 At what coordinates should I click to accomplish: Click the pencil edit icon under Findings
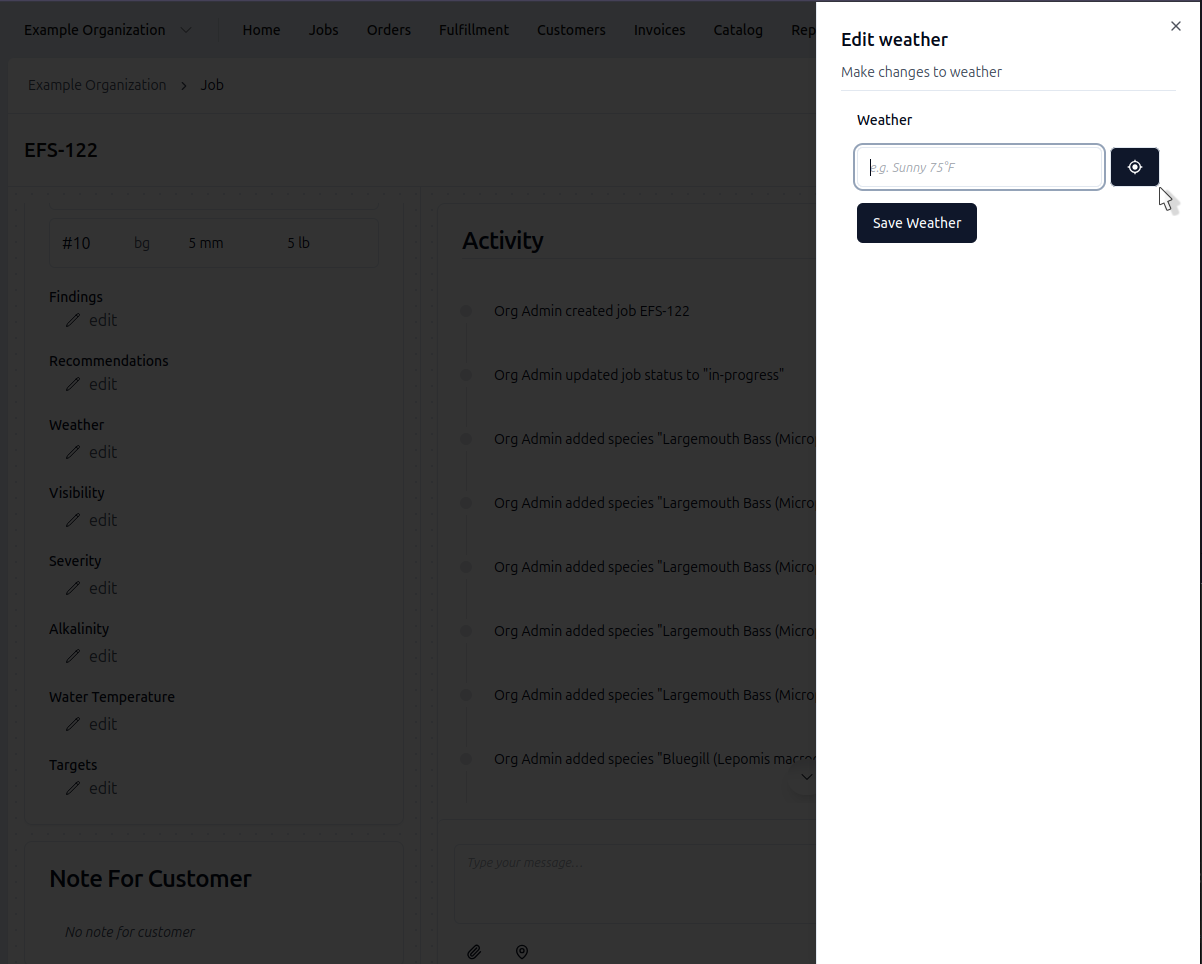pos(73,321)
